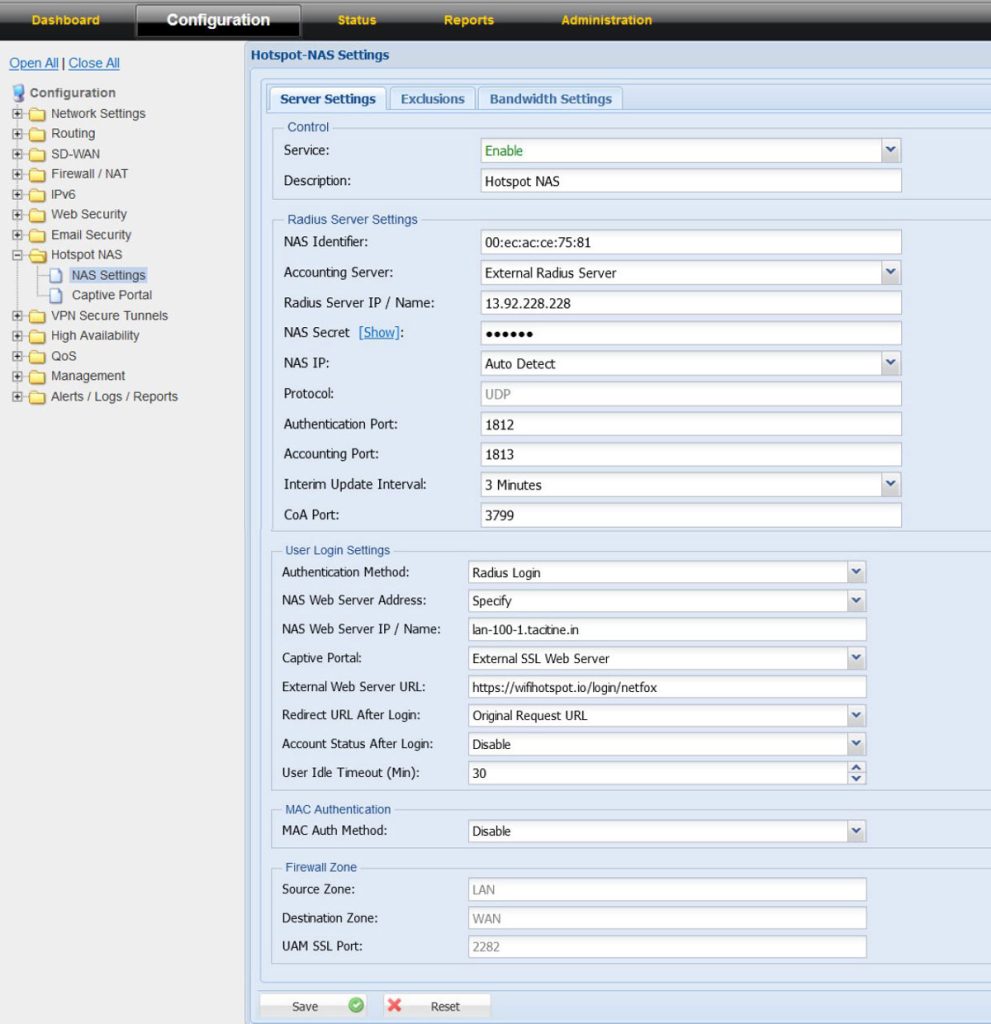This screenshot has width=991, height=1024.
Task: Click the Close All link
Action: (94, 63)
